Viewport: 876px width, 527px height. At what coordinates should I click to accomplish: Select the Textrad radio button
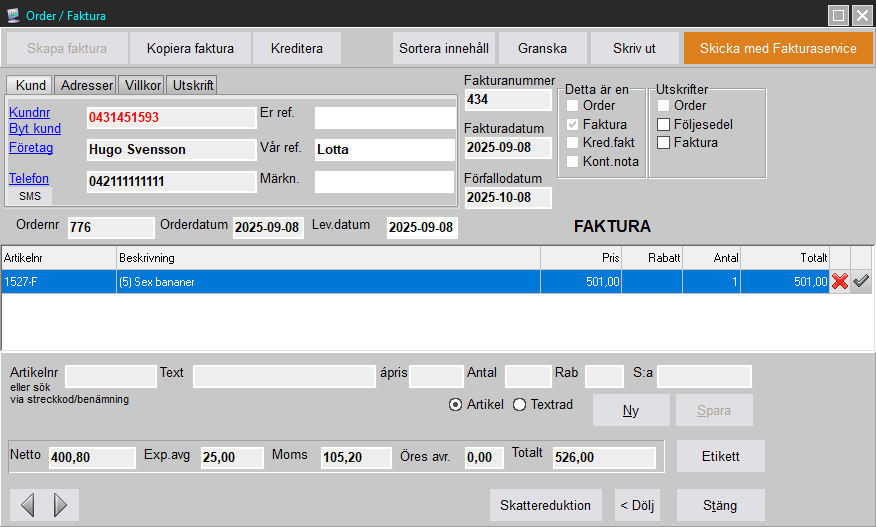(x=519, y=404)
